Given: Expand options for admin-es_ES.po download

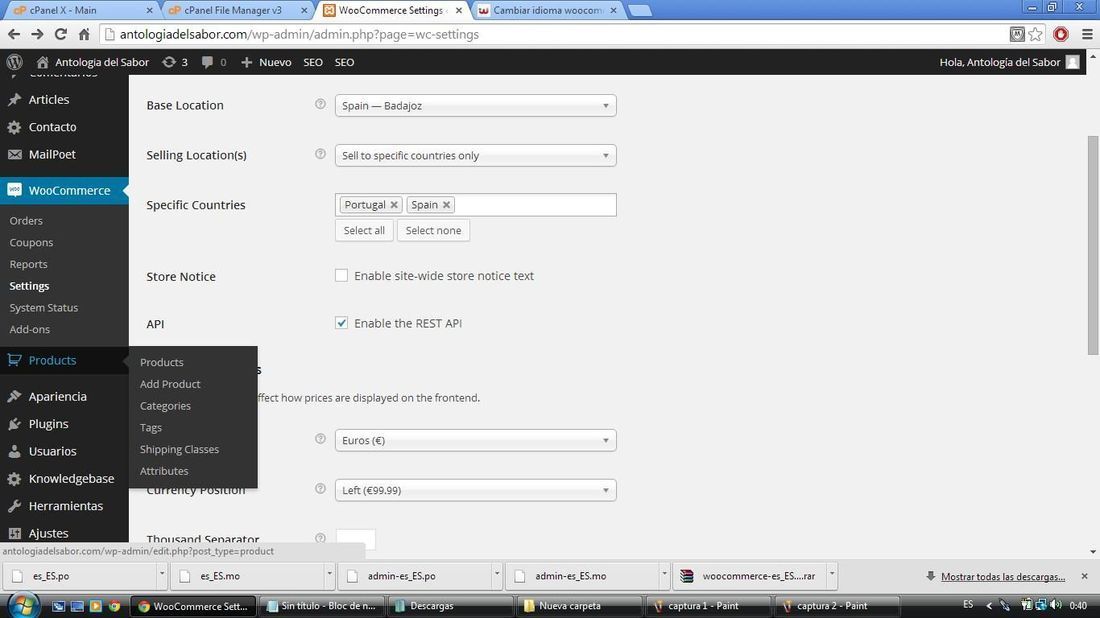Looking at the screenshot, I should click(x=497, y=575).
